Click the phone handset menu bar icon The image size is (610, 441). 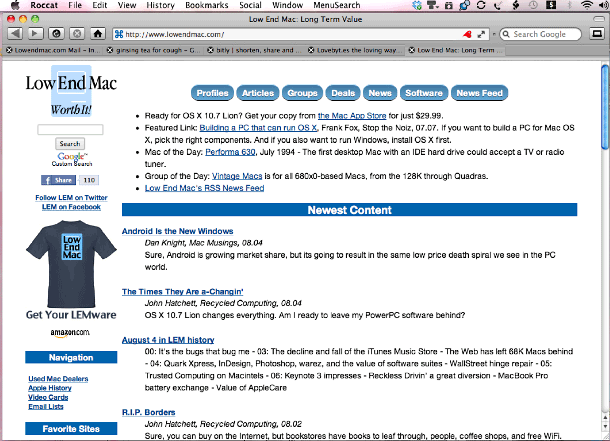pyautogui.click(x=498, y=5)
